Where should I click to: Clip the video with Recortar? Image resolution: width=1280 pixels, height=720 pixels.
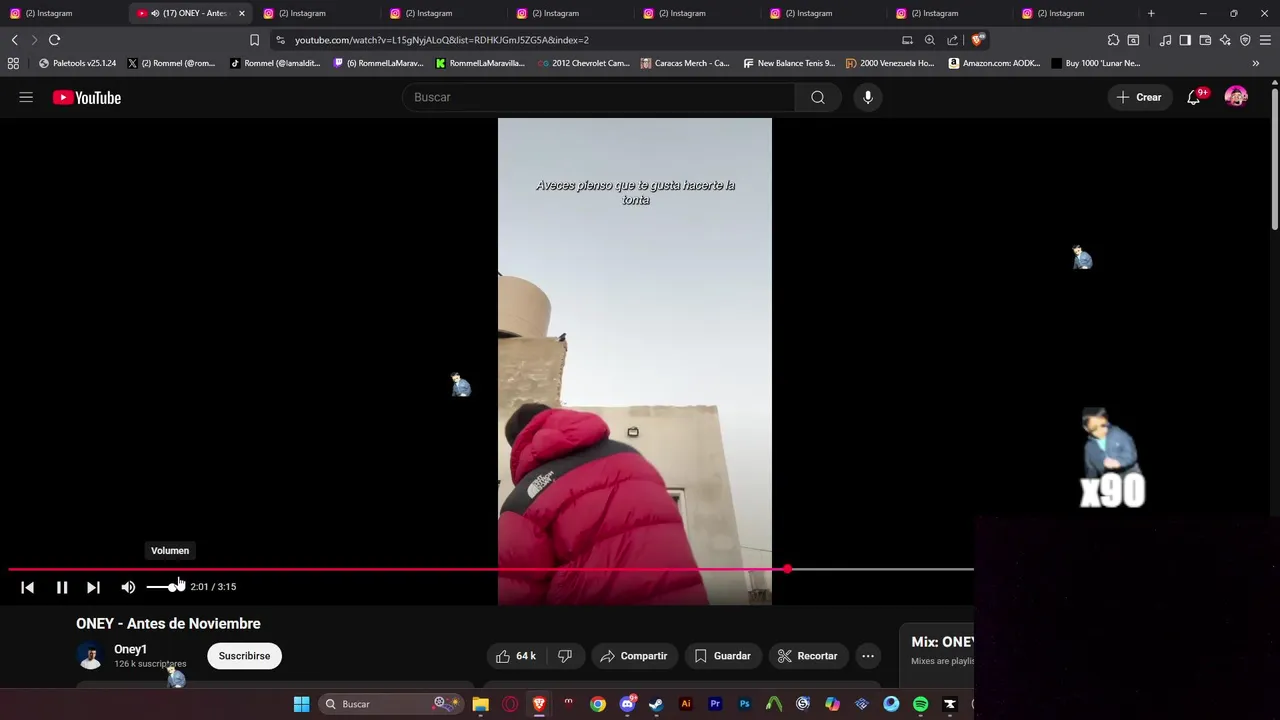click(807, 656)
